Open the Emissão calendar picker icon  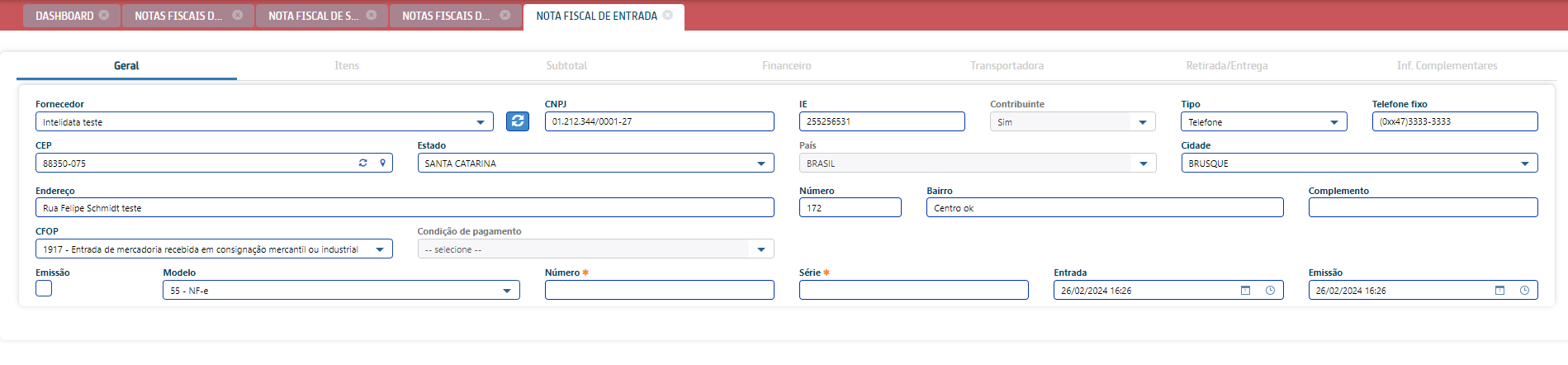click(1500, 291)
